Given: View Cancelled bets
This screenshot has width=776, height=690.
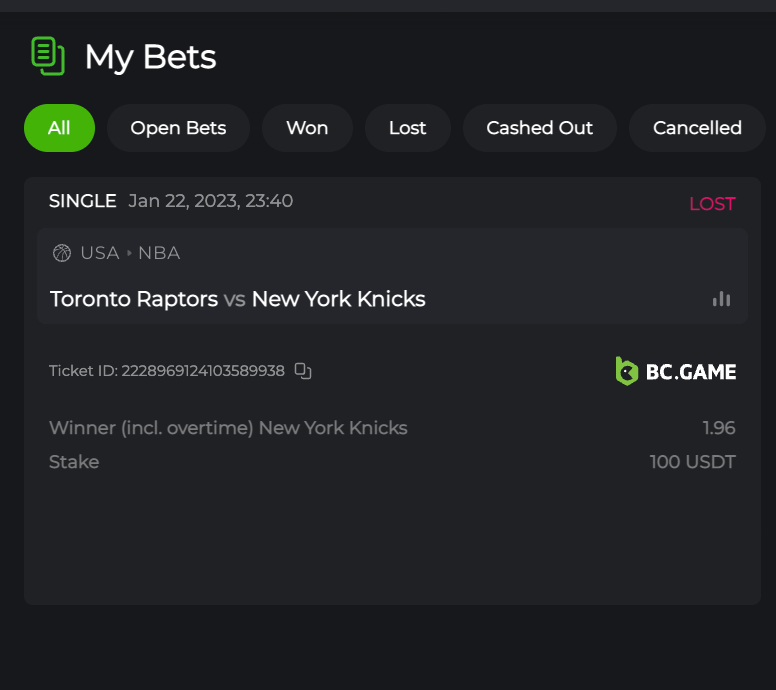Looking at the screenshot, I should point(697,128).
